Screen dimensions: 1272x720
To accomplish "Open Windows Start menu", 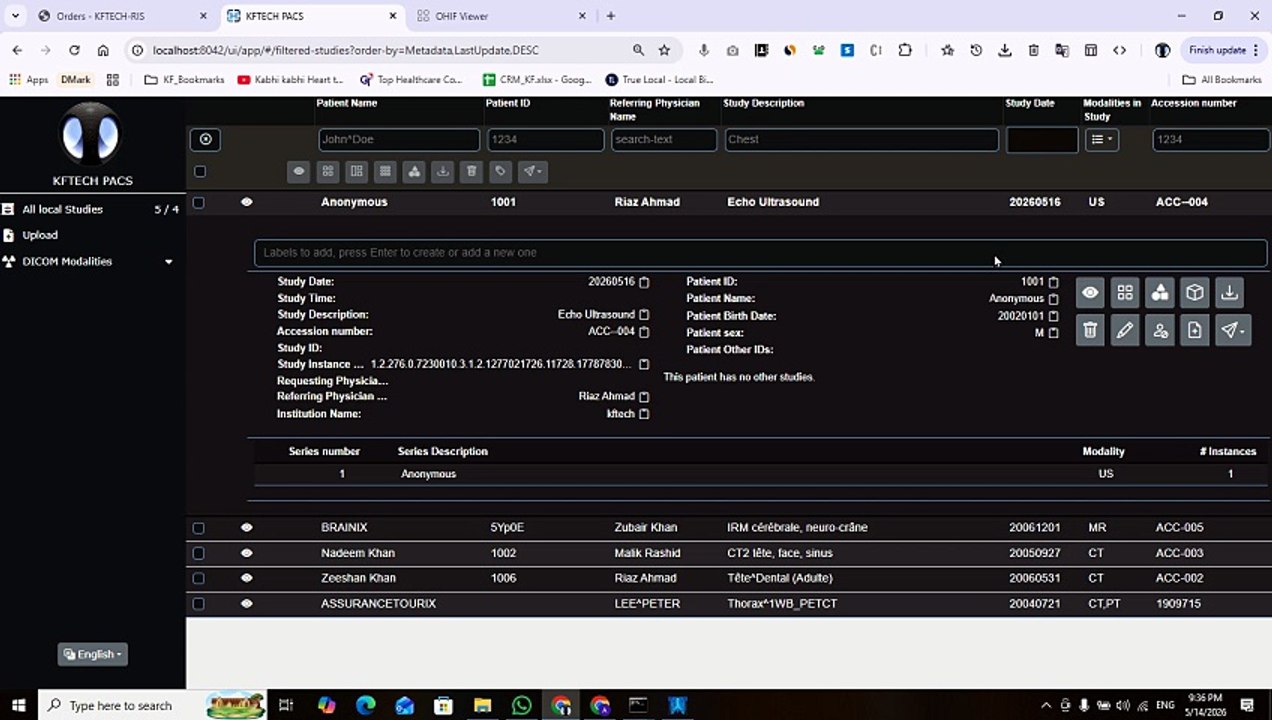I will (x=18, y=705).
